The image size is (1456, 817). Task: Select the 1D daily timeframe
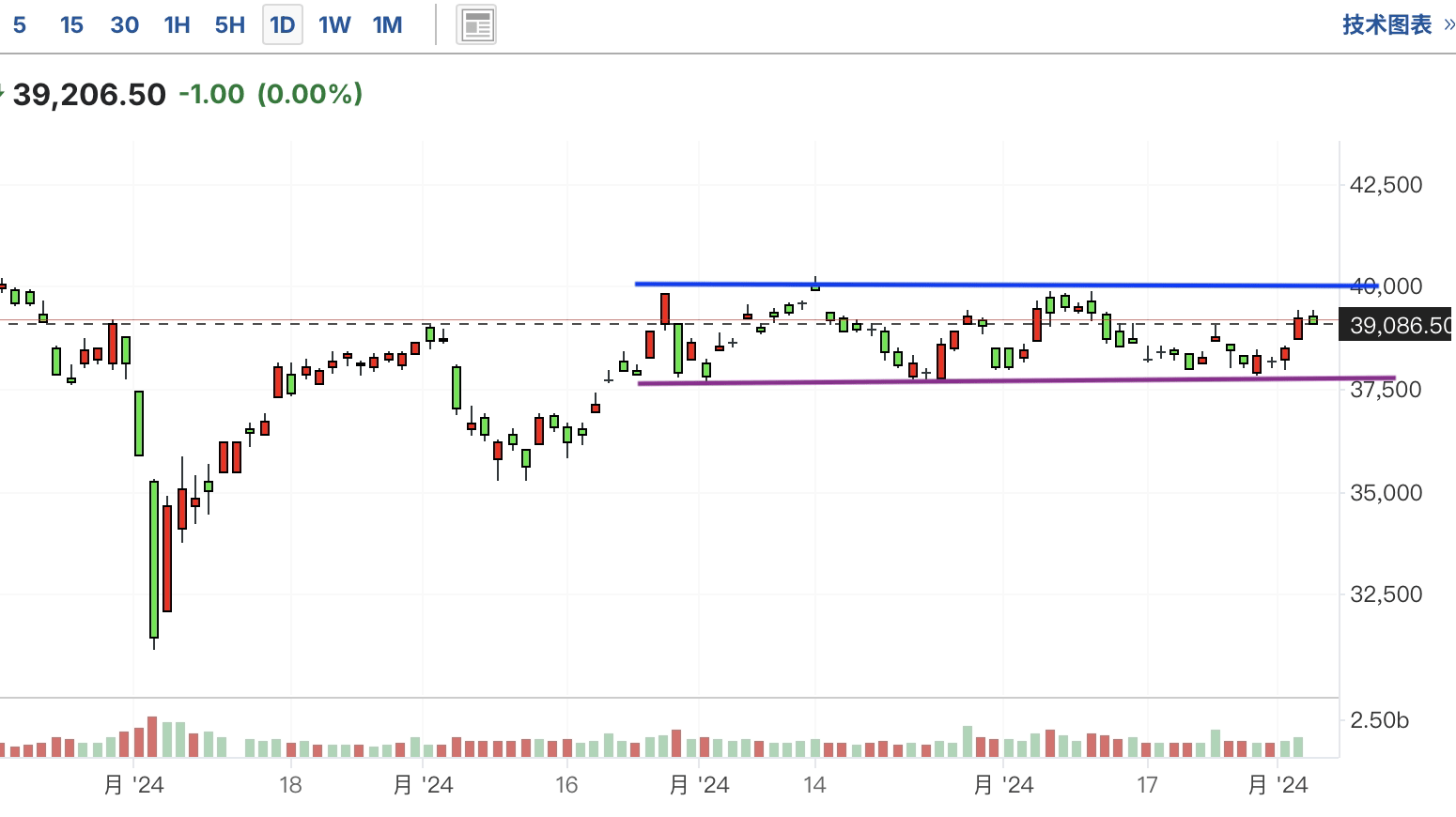point(283,25)
